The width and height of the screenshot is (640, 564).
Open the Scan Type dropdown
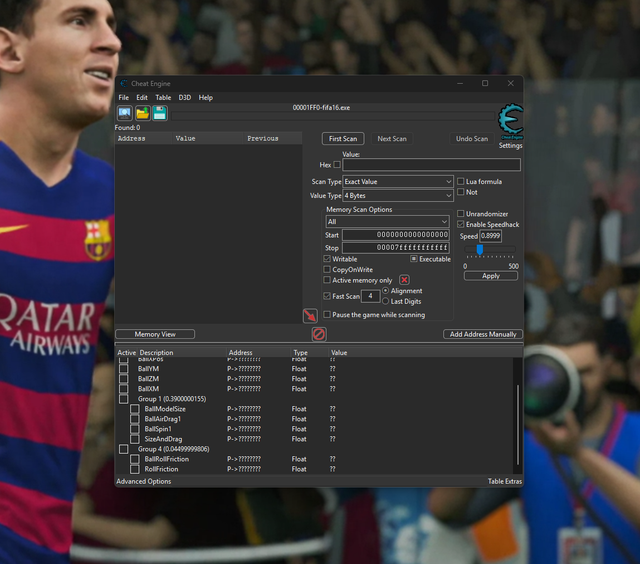(398, 182)
